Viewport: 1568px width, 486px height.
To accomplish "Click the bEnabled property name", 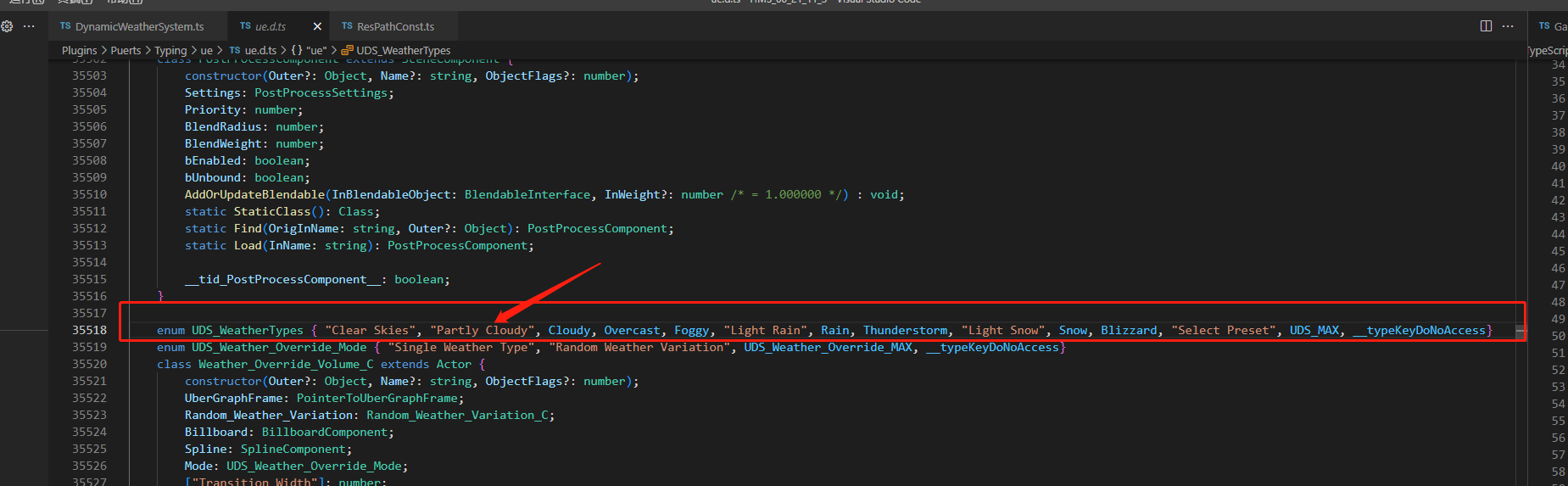I will tap(213, 160).
